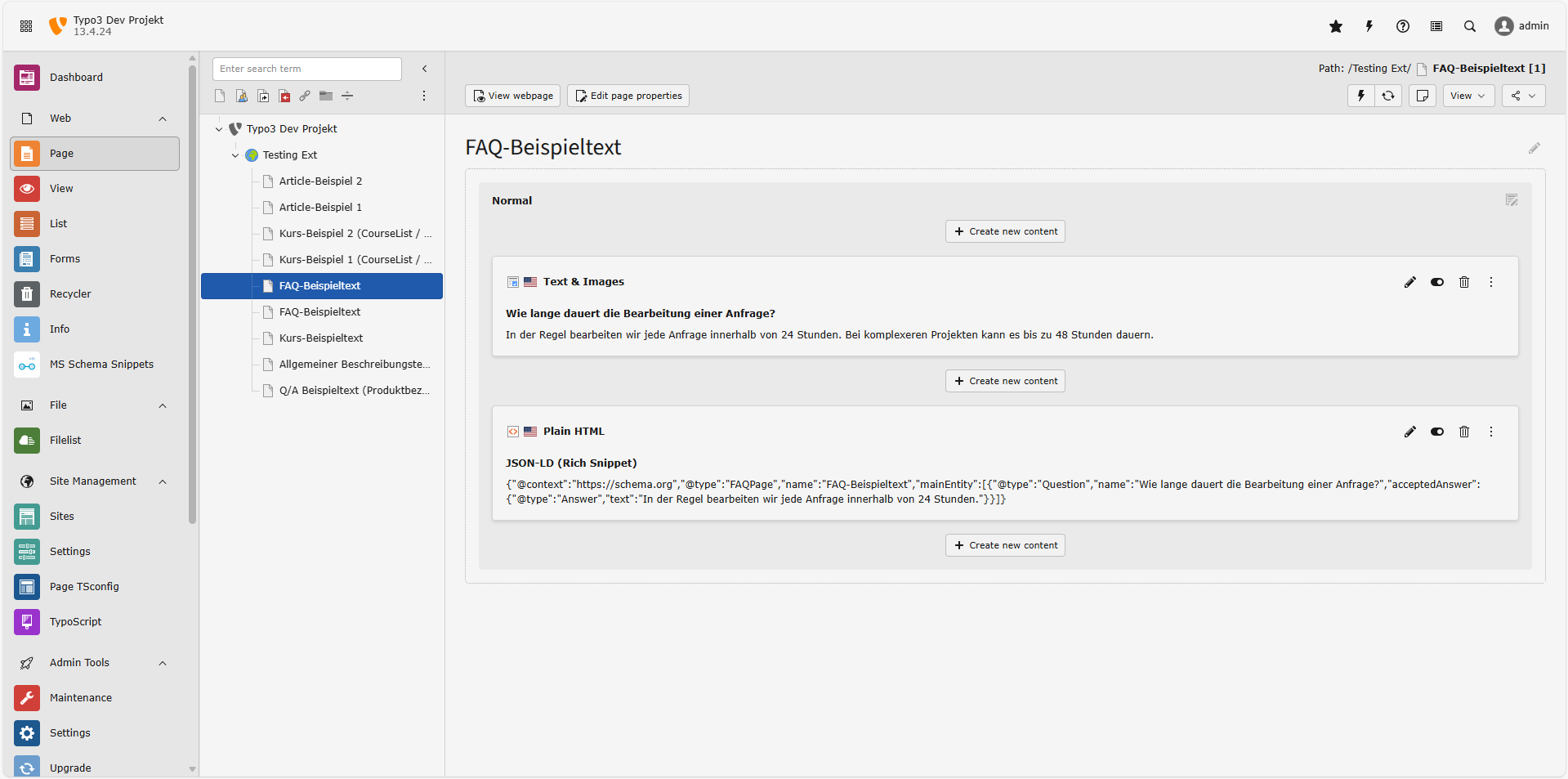Open the module menu grid icon

25,25
